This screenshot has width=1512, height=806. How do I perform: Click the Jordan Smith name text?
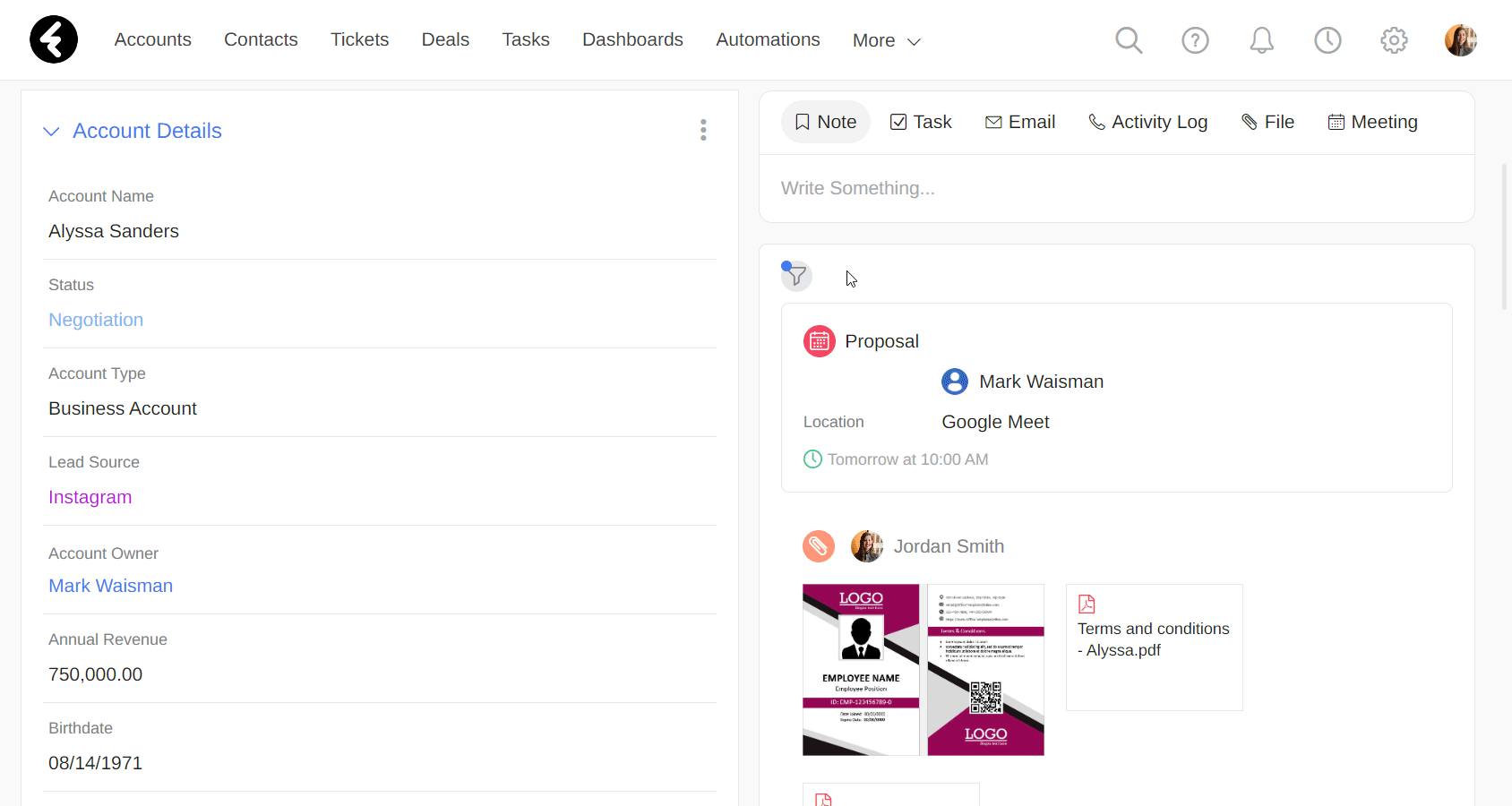949,546
